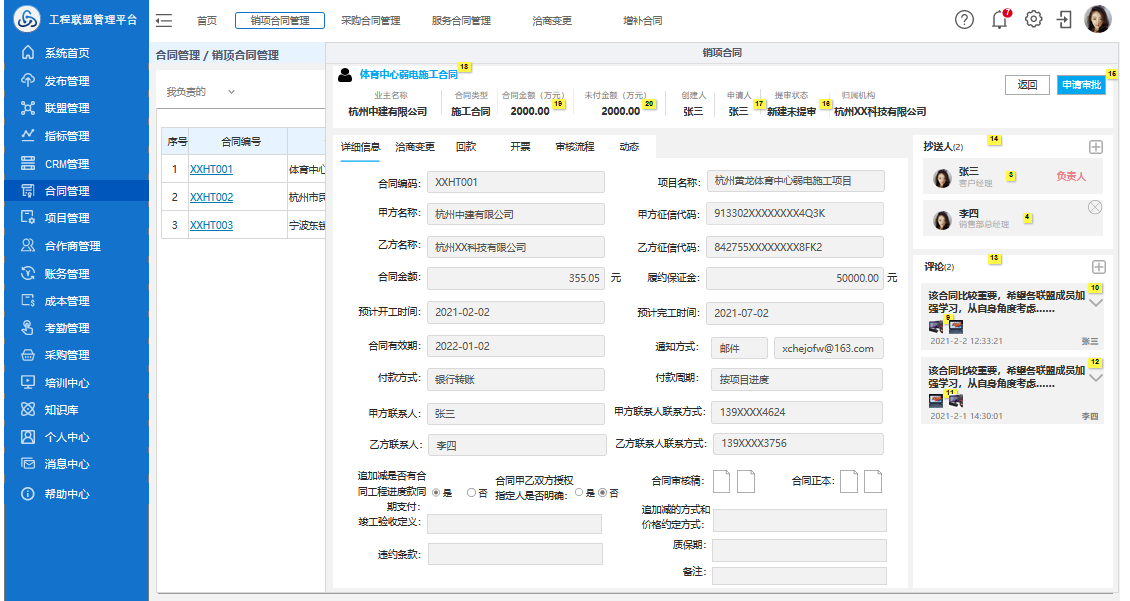
Task: Click the empty 违约条款 field
Action: [515, 554]
